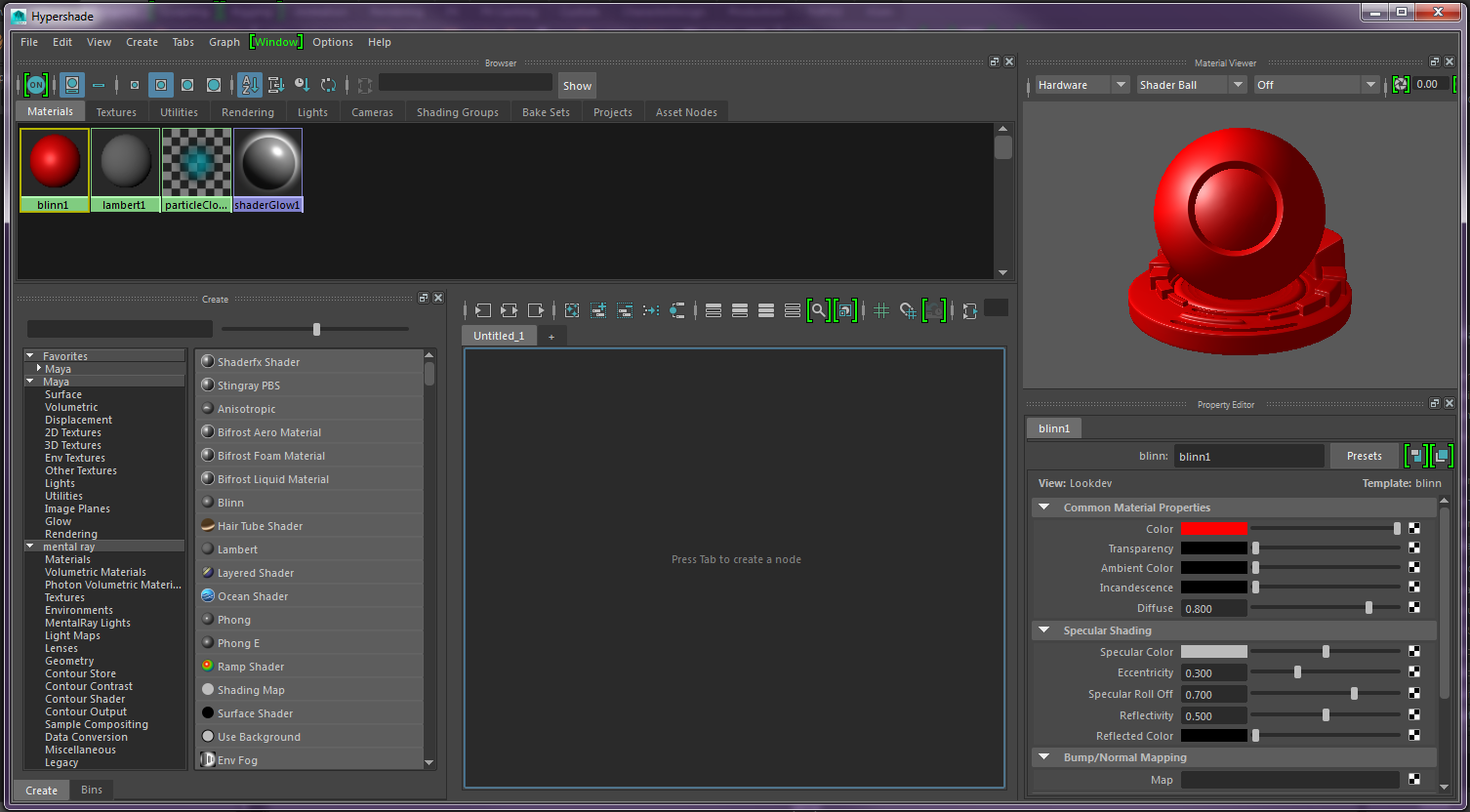
Task: Open the Create menu in menu bar
Action: click(x=142, y=42)
